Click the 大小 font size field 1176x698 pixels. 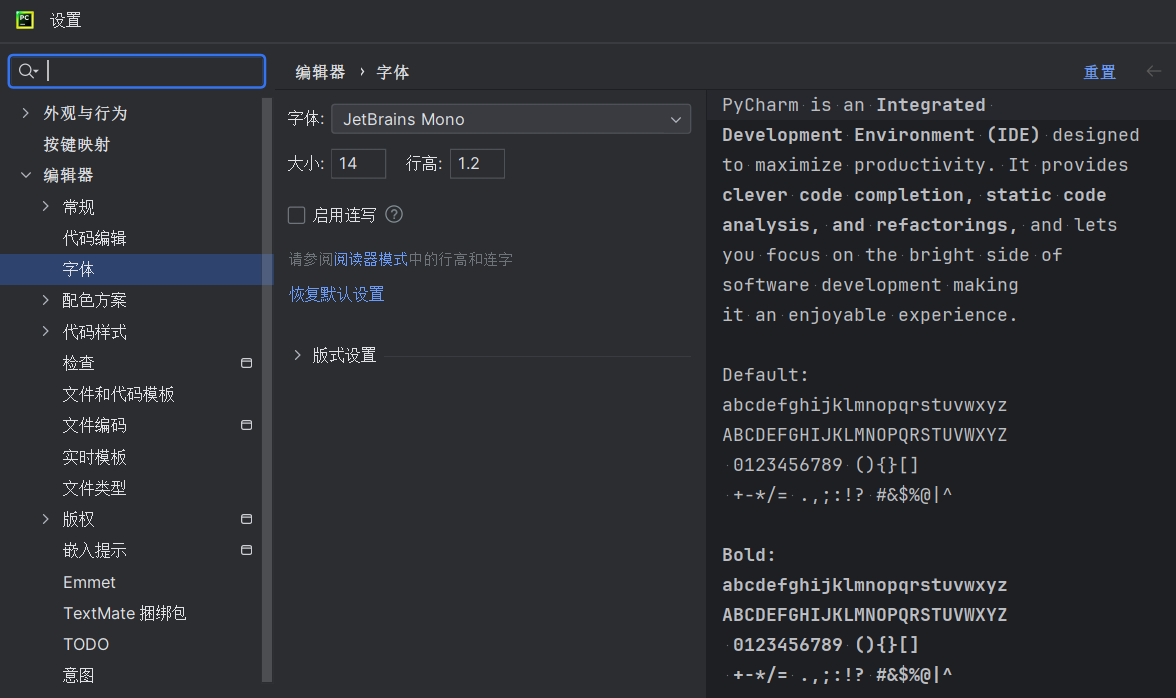pos(358,163)
